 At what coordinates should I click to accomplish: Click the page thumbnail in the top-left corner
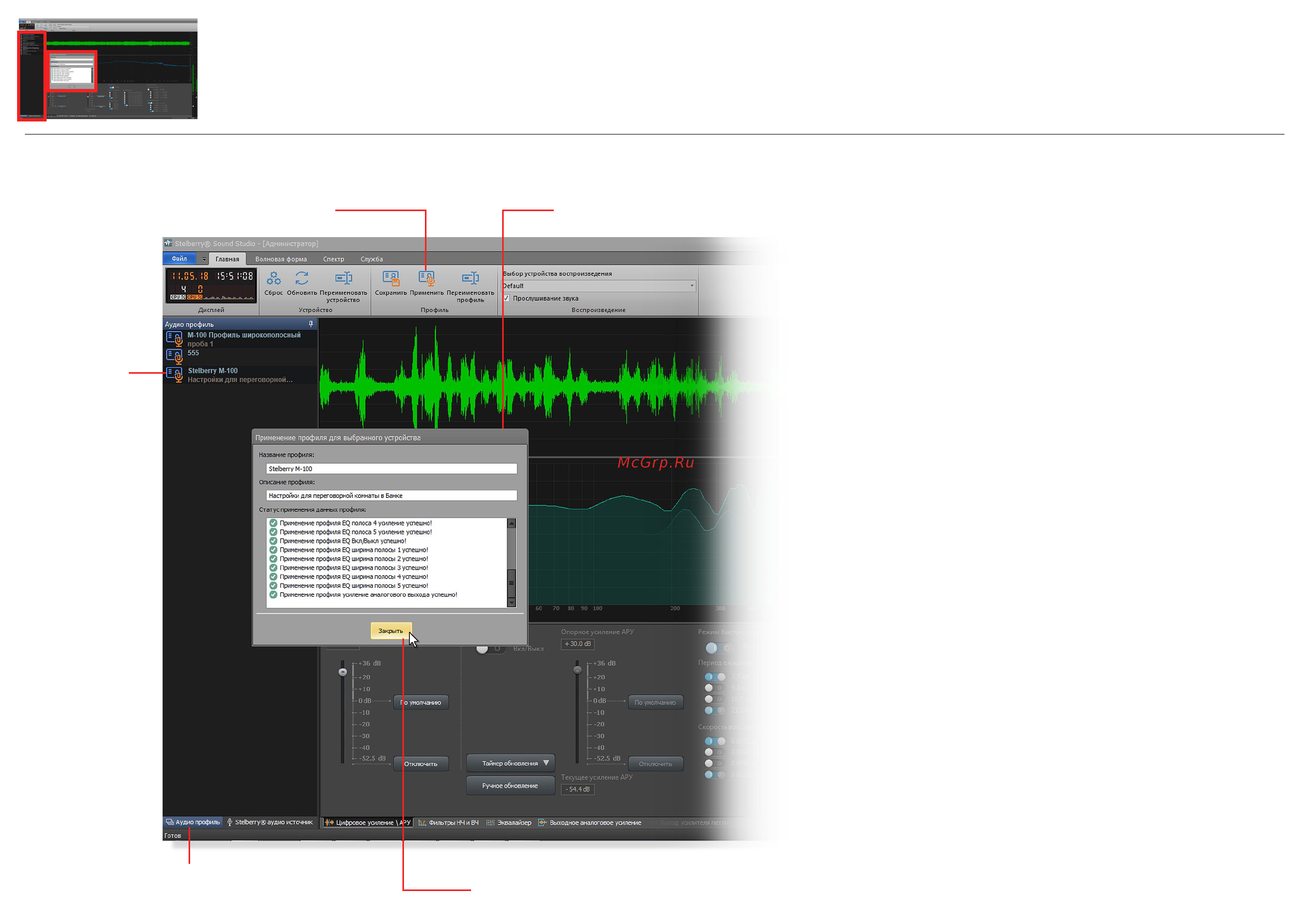[107, 69]
